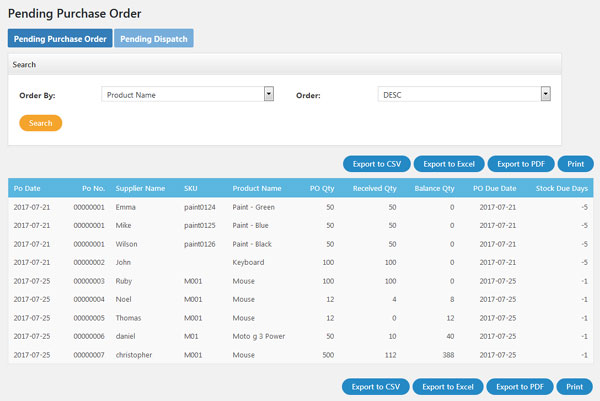Click supplier name Emma

click(x=126, y=207)
